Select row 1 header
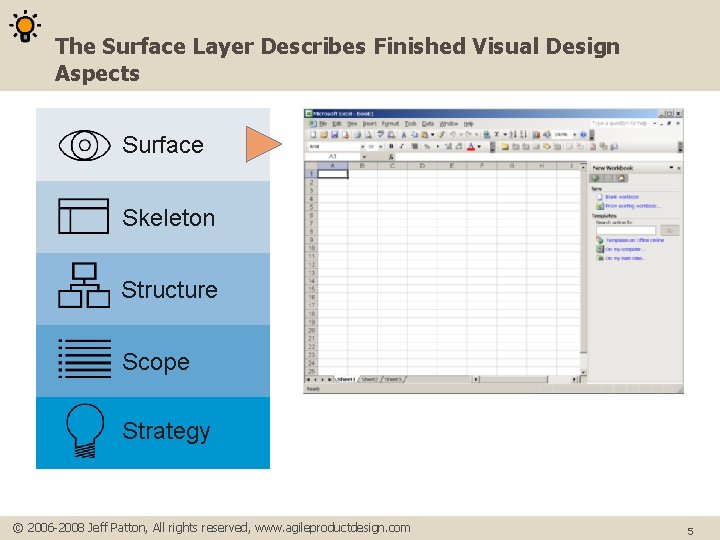Image resolution: width=720 pixels, height=540 pixels. coord(311,174)
